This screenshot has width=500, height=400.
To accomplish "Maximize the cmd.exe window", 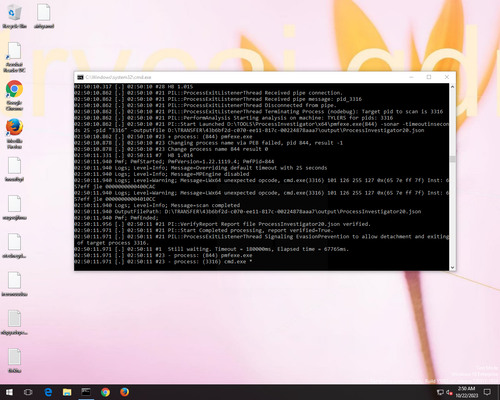I will coord(429,77).
